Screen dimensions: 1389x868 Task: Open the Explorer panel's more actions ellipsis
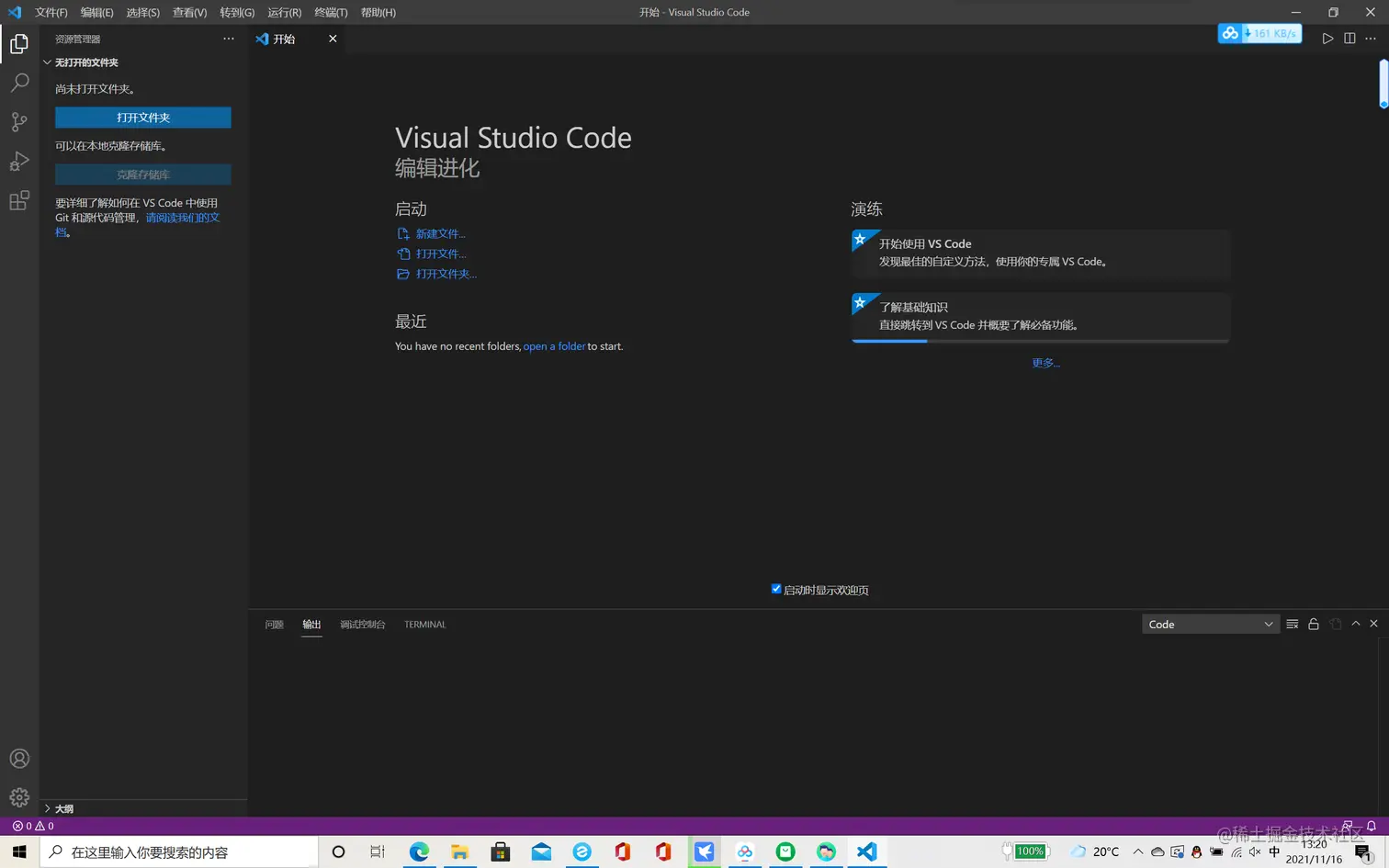[x=229, y=39]
